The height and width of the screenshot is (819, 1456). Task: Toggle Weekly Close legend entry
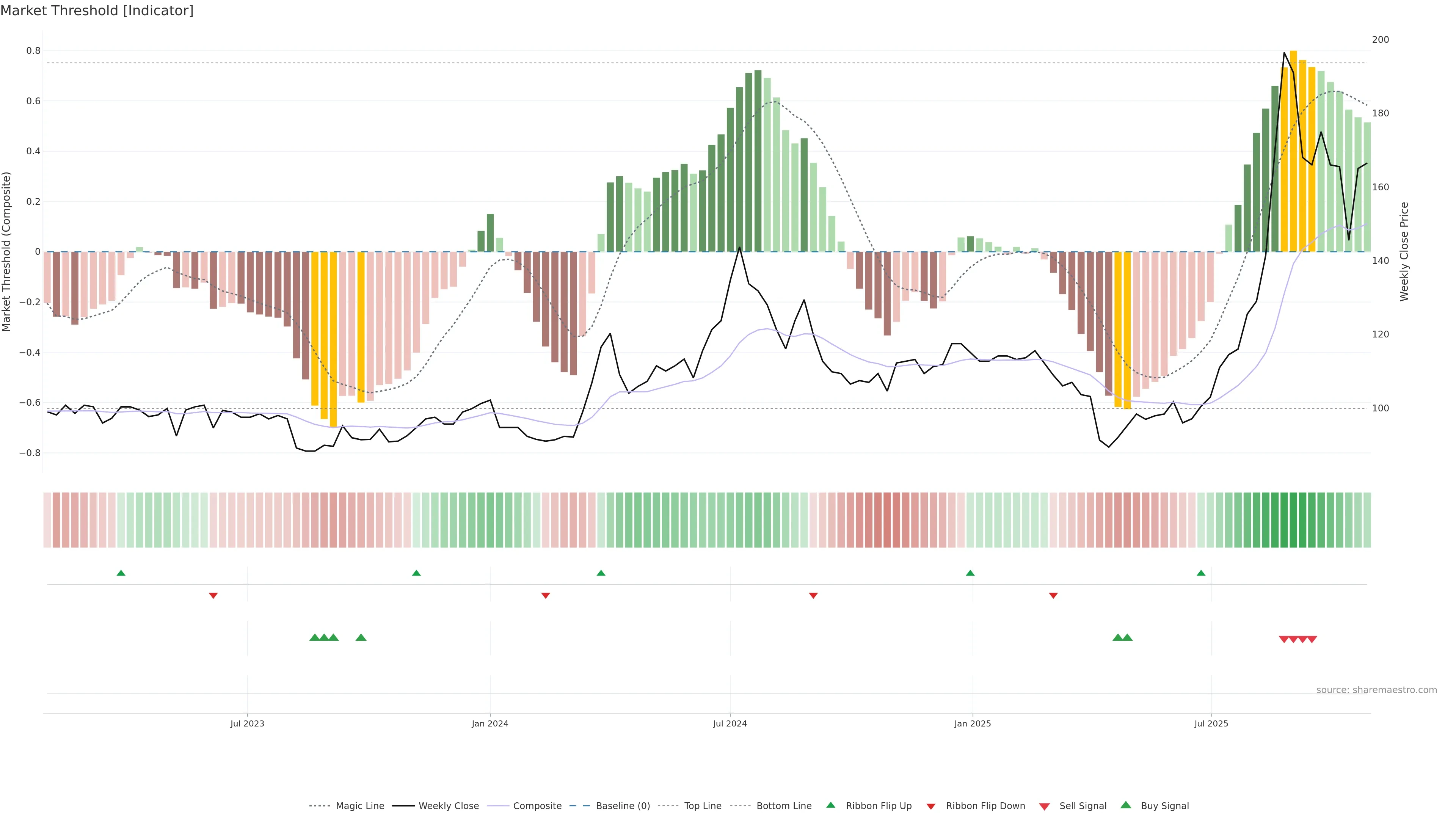pos(448,806)
